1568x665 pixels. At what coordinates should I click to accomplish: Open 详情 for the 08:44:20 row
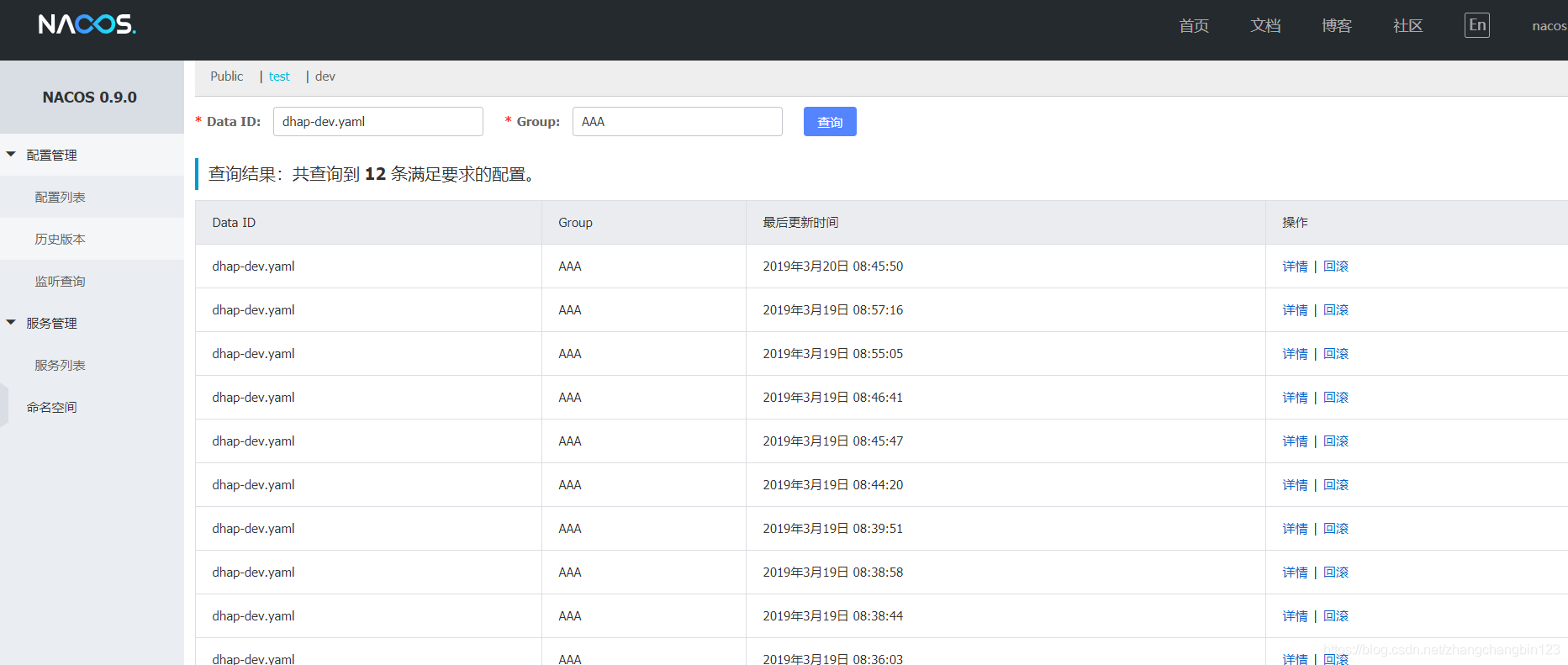pos(1295,485)
